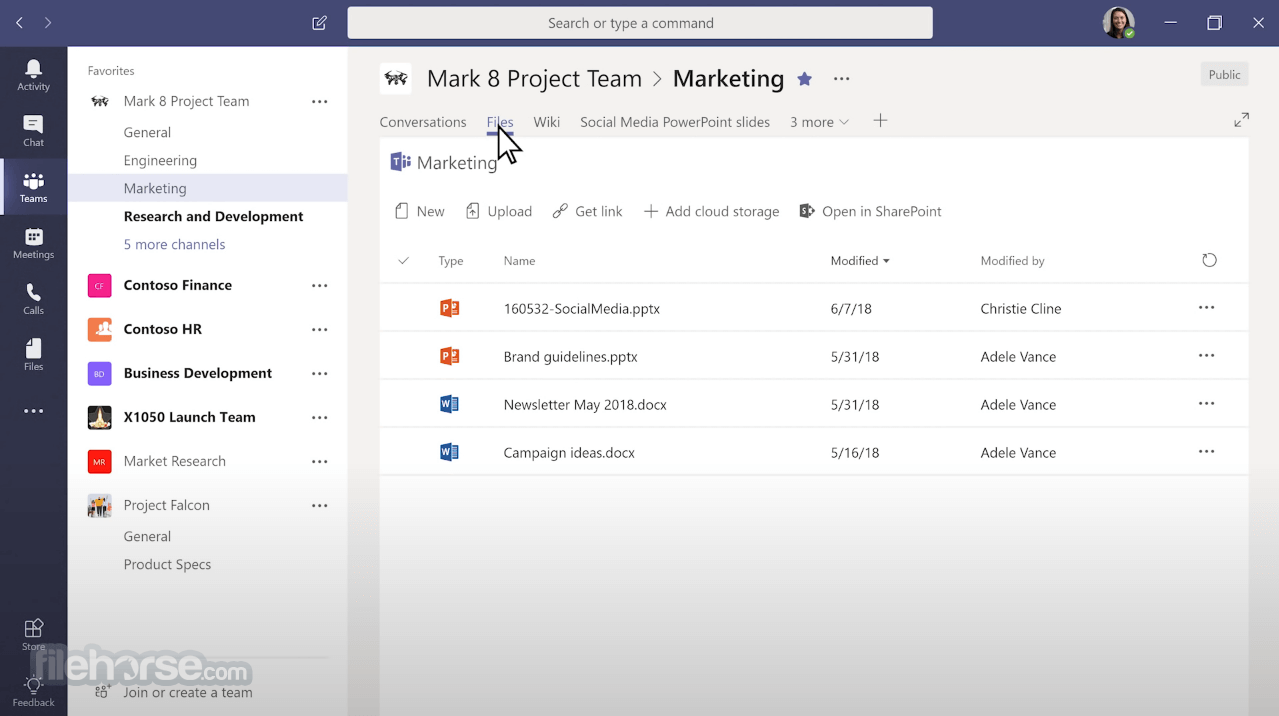Select the Teams icon in sidebar
Screen dimensions: 1279x716
tap(33, 187)
